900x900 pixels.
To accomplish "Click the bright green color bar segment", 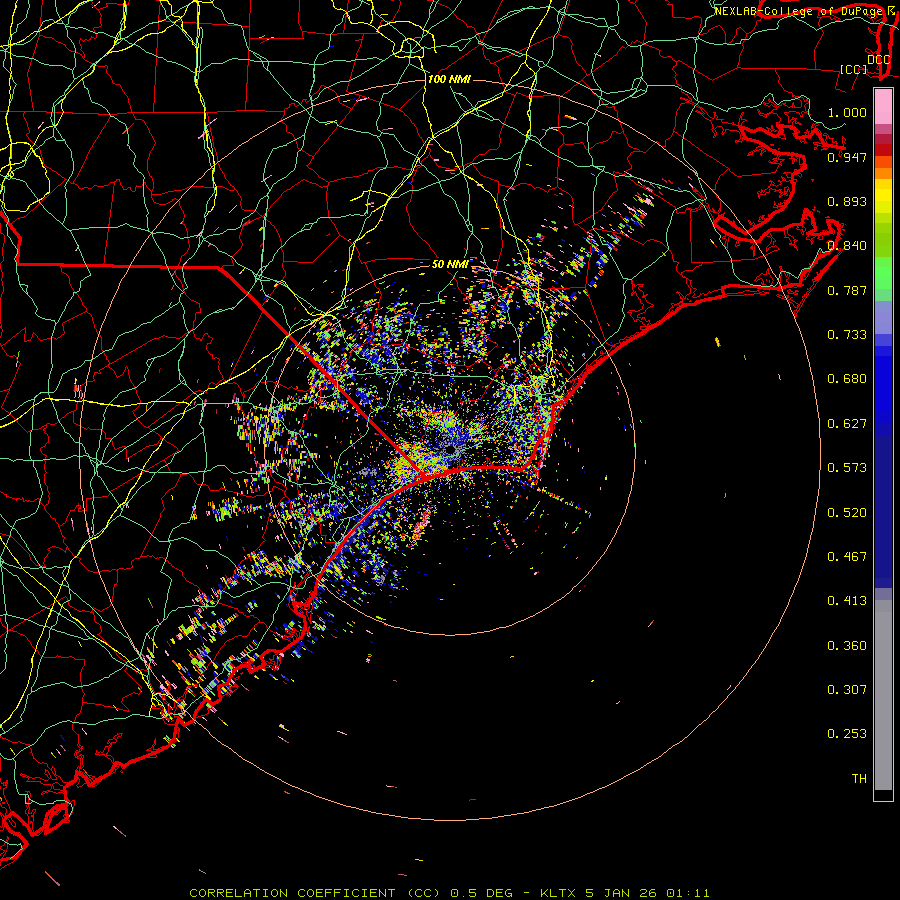I will [x=883, y=273].
